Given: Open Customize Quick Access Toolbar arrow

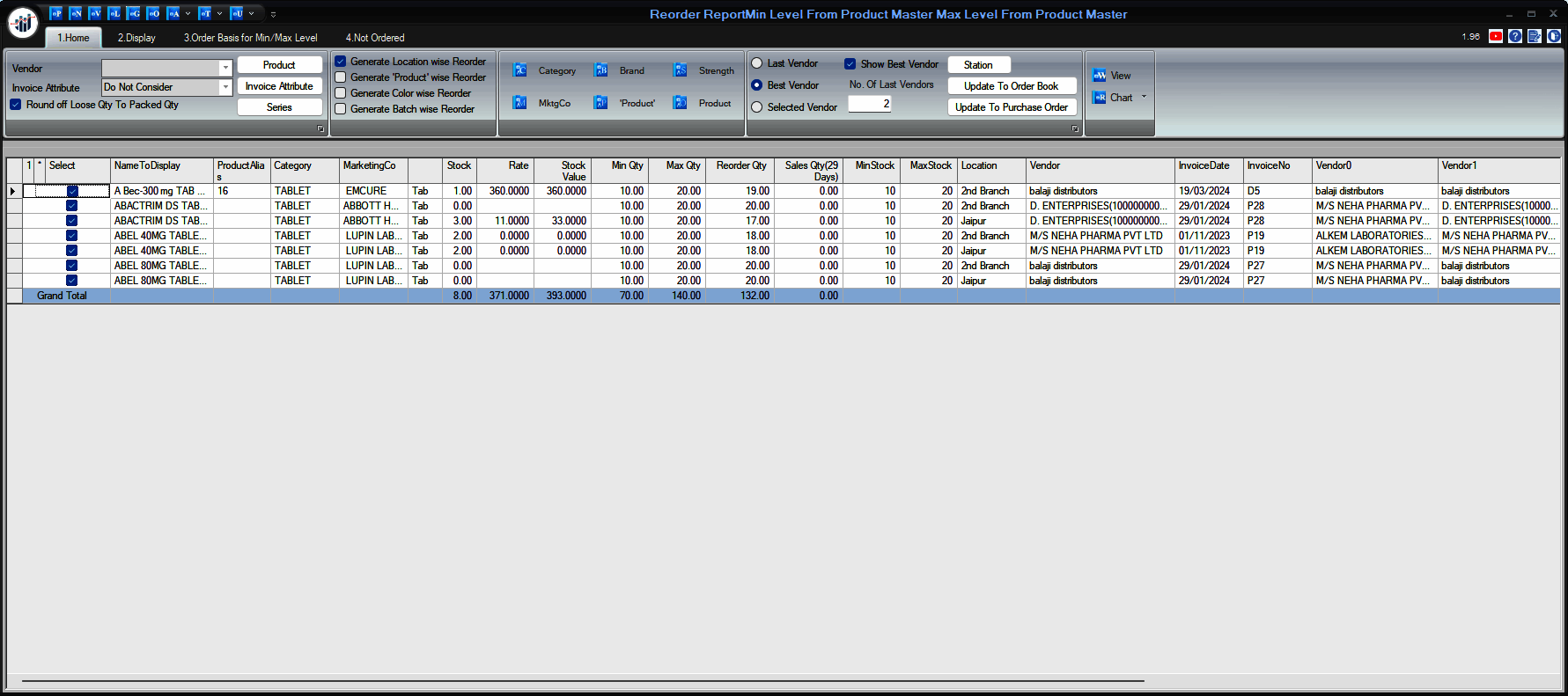Looking at the screenshot, I should click(273, 14).
